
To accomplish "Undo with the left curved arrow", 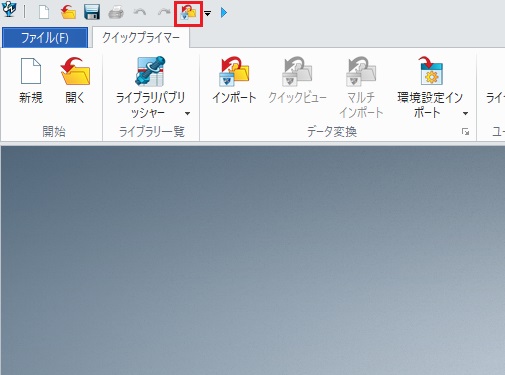I will coord(140,12).
